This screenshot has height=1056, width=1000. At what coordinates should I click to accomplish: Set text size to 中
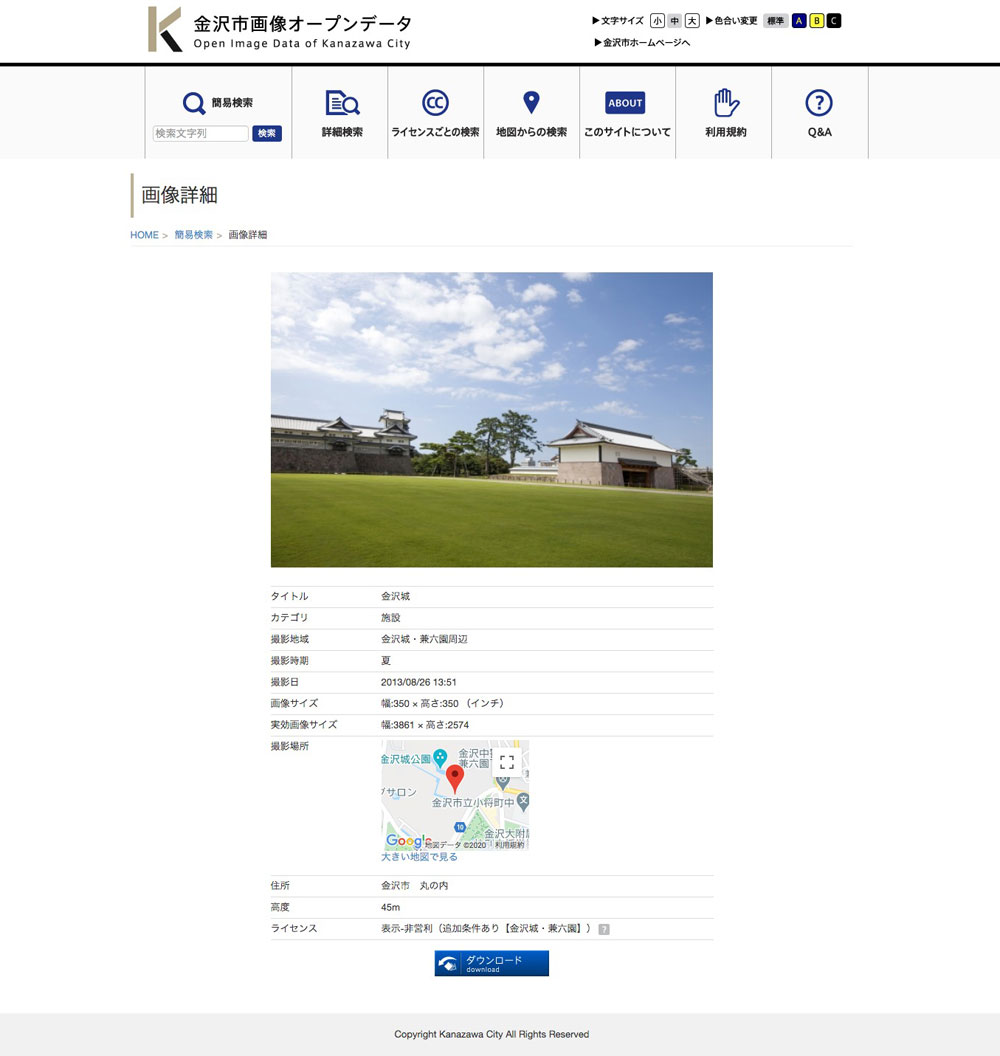[x=675, y=21]
